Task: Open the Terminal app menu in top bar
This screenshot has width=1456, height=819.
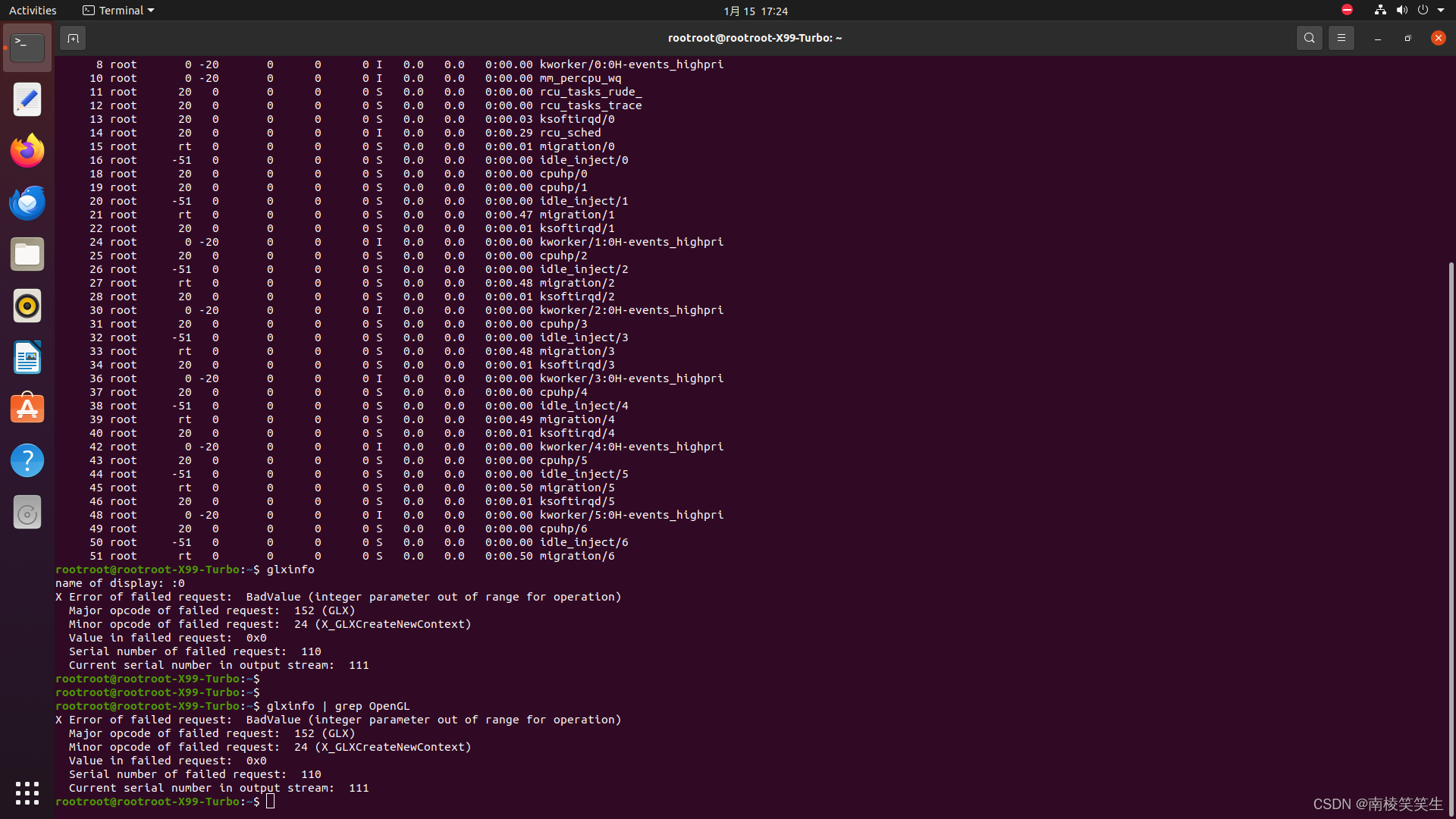Action: pyautogui.click(x=118, y=11)
